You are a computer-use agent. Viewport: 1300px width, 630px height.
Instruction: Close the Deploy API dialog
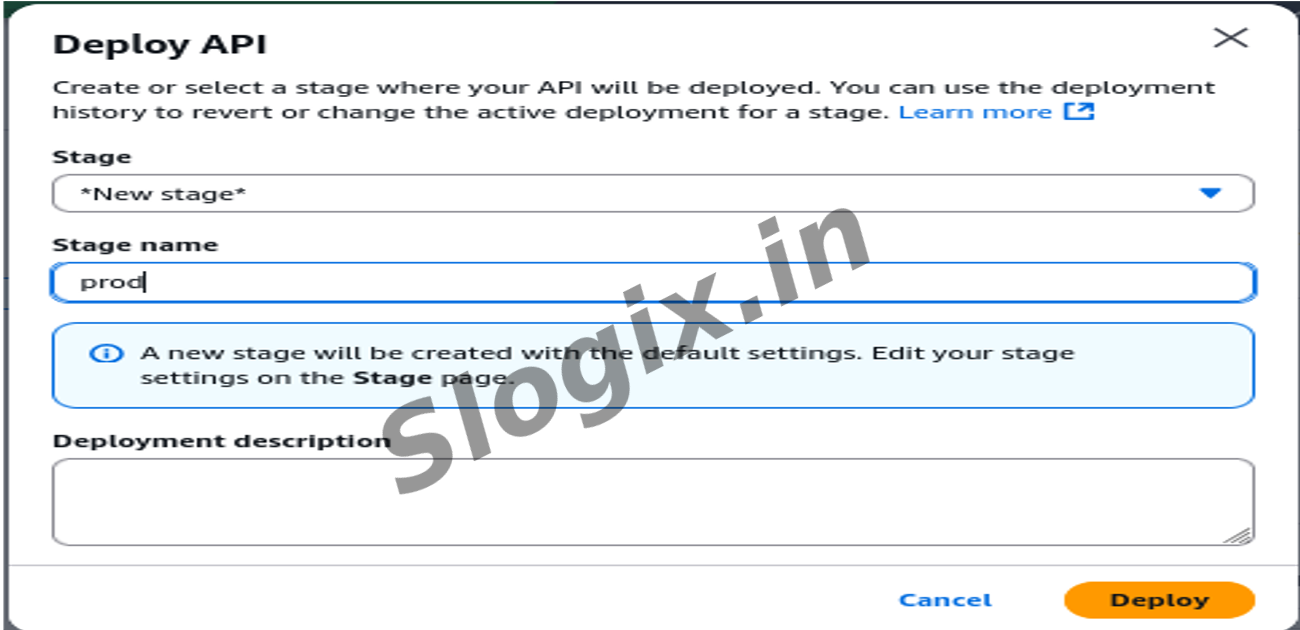1229,39
